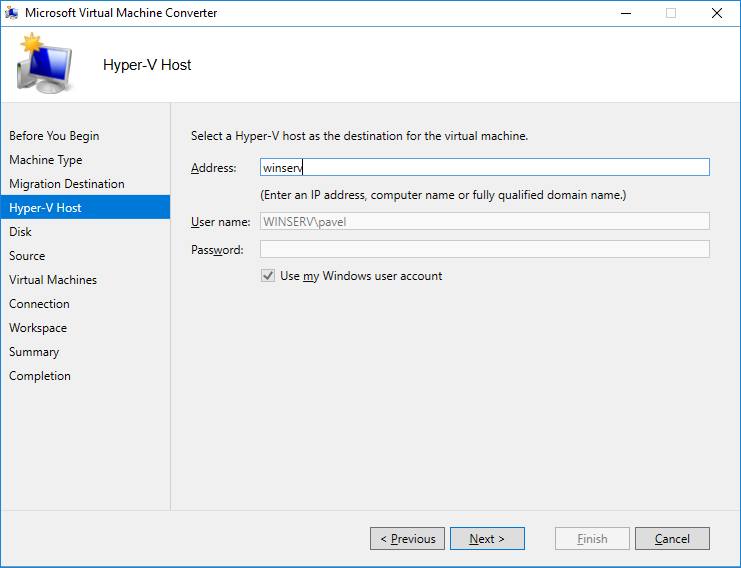The height and width of the screenshot is (568, 741).
Task: Click the virtual machine wizard header icon
Action: pos(44,63)
